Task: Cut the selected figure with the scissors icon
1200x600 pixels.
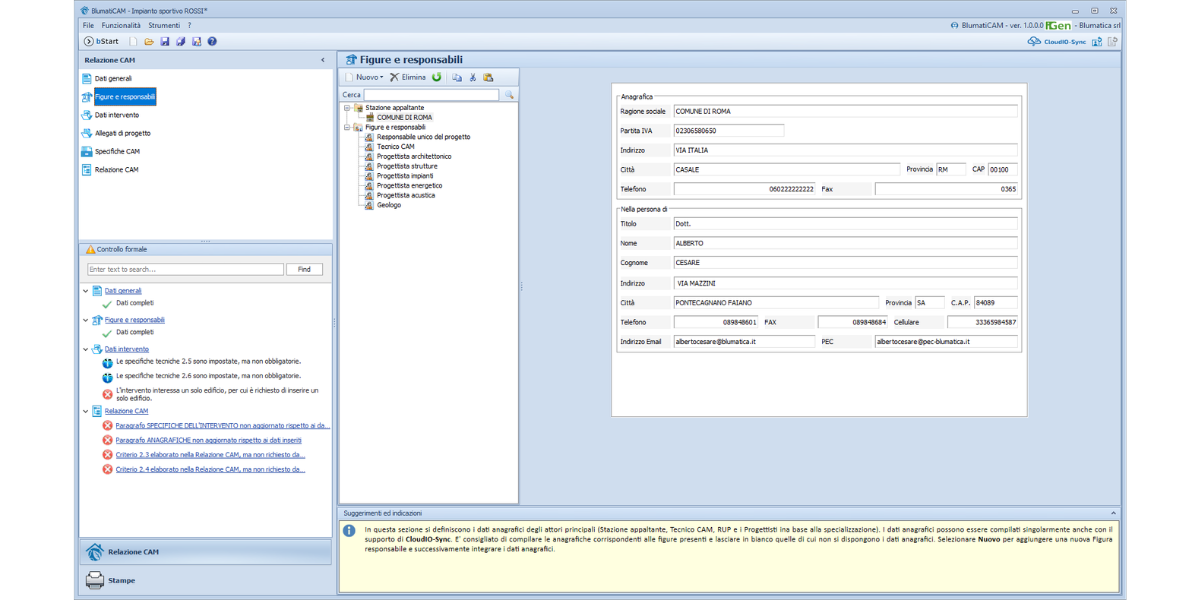Action: tap(473, 77)
